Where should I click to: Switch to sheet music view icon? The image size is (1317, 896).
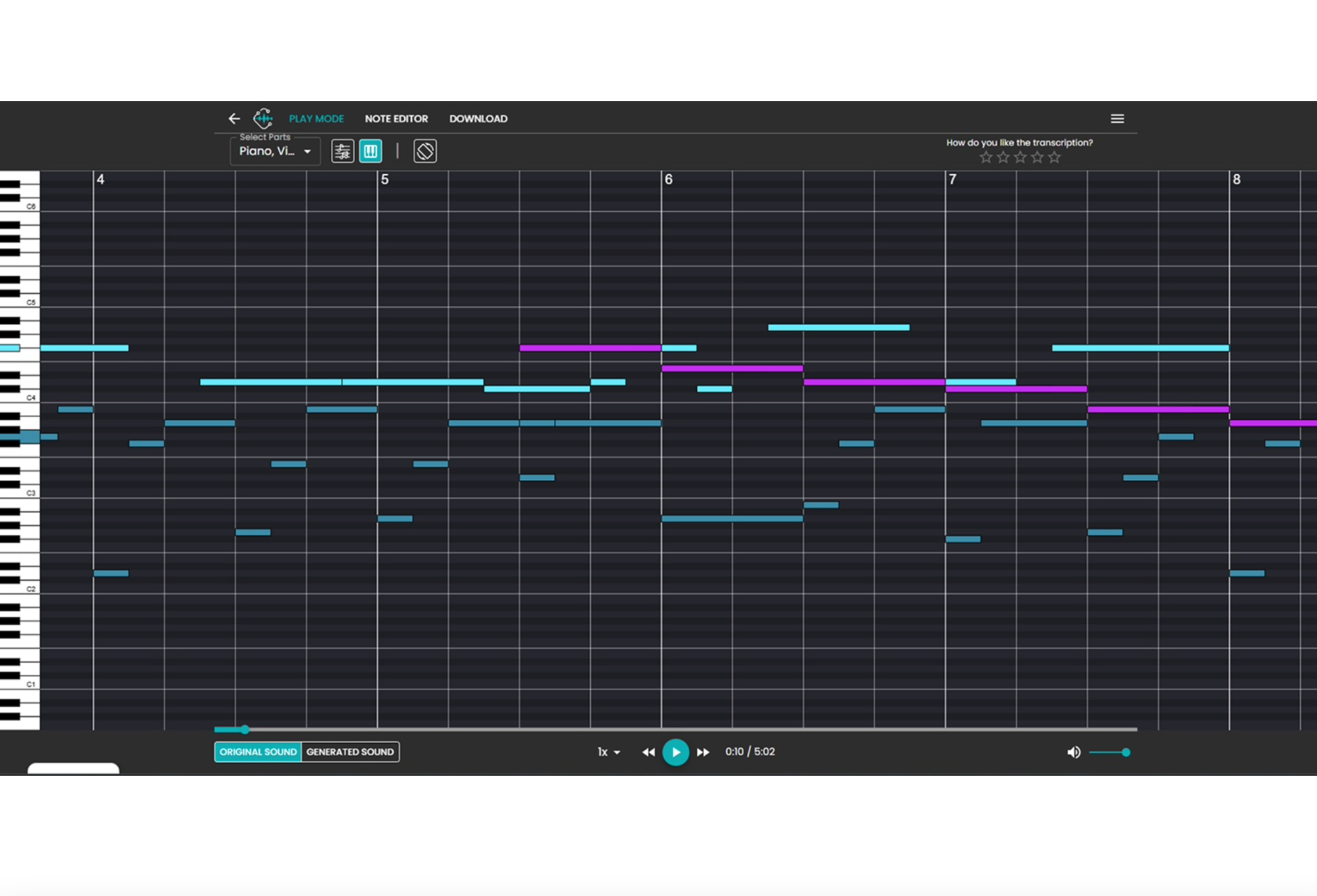point(342,151)
